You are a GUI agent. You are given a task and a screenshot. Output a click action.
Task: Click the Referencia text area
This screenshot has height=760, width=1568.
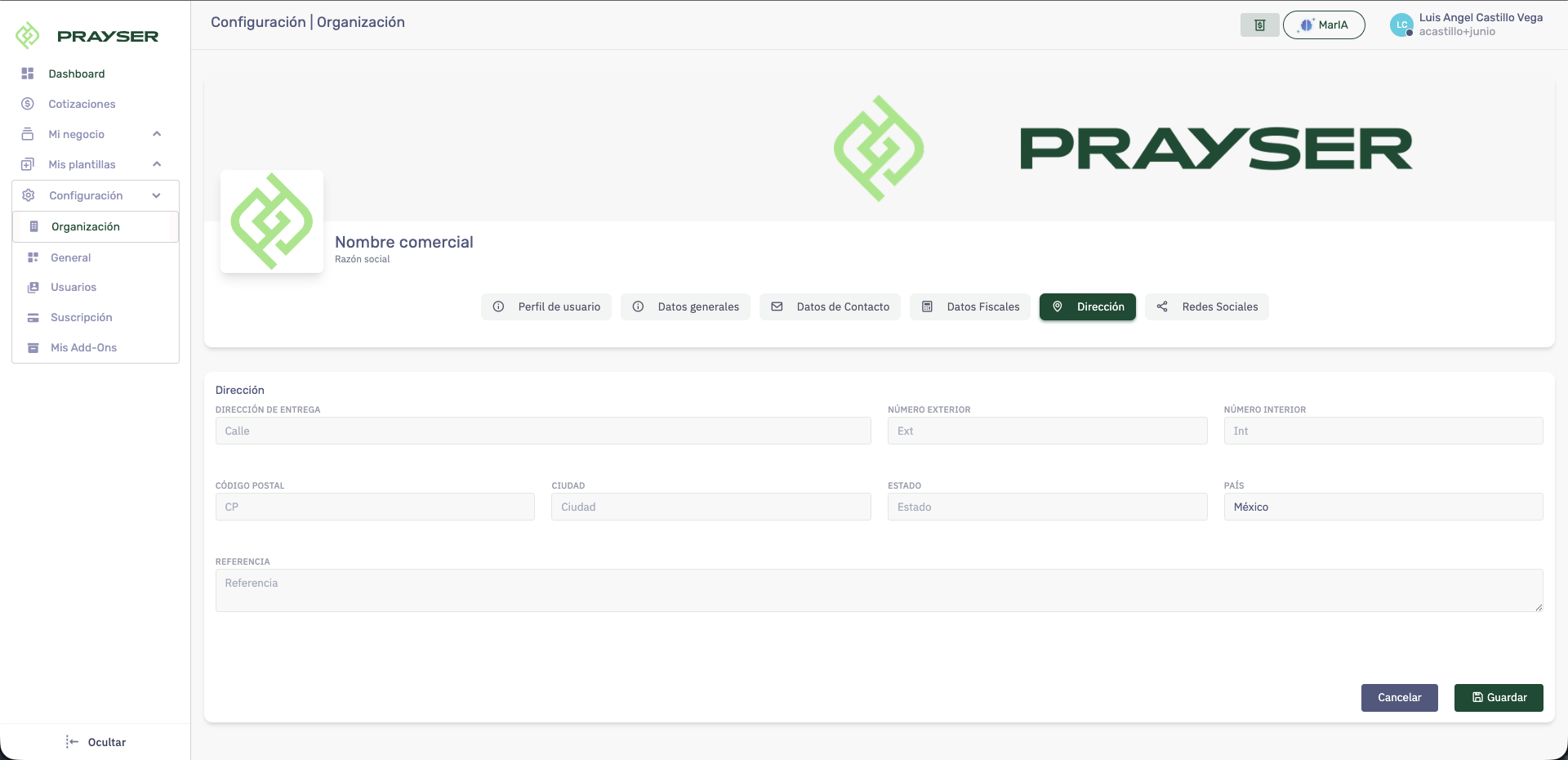click(x=880, y=590)
